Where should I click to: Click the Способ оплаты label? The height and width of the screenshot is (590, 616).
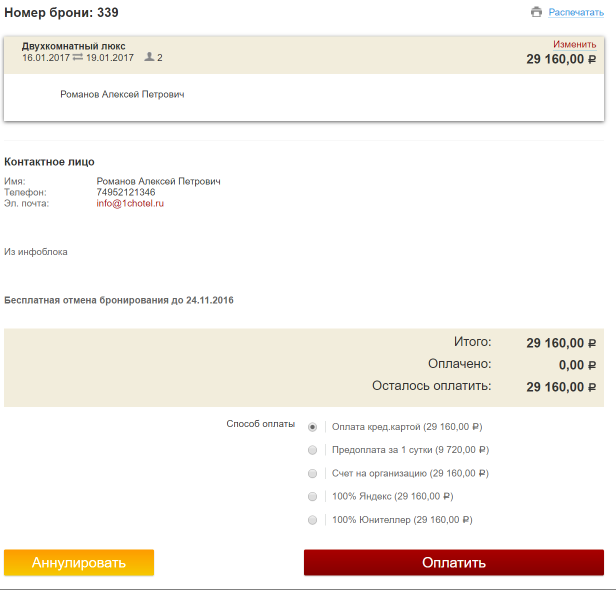coord(260,424)
